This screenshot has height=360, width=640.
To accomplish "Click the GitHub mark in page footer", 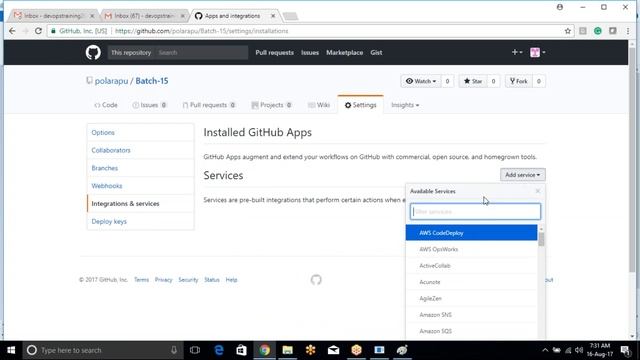I will 316,280.
